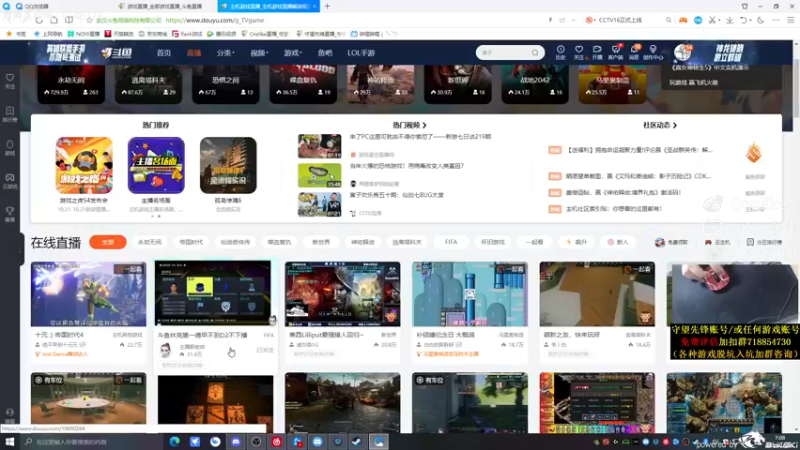
Task: Open the trophy icon in the left sidebar
Action: click(10, 214)
